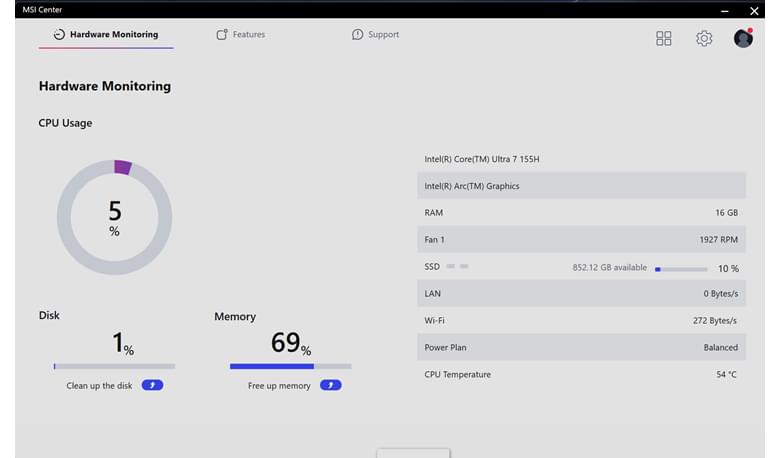This screenshot has height=458, width=780.
Task: Click the CPU Temperature 54 °C value
Action: point(726,374)
